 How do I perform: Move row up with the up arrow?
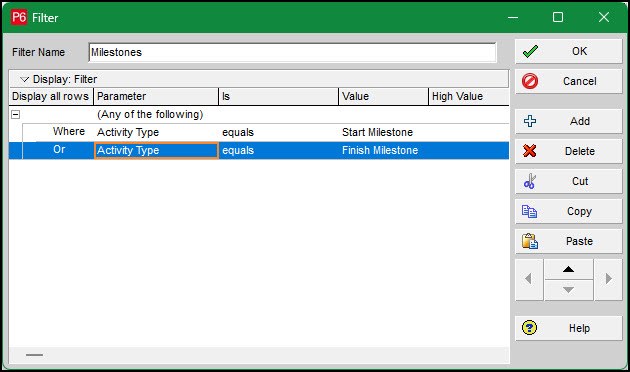(x=569, y=269)
